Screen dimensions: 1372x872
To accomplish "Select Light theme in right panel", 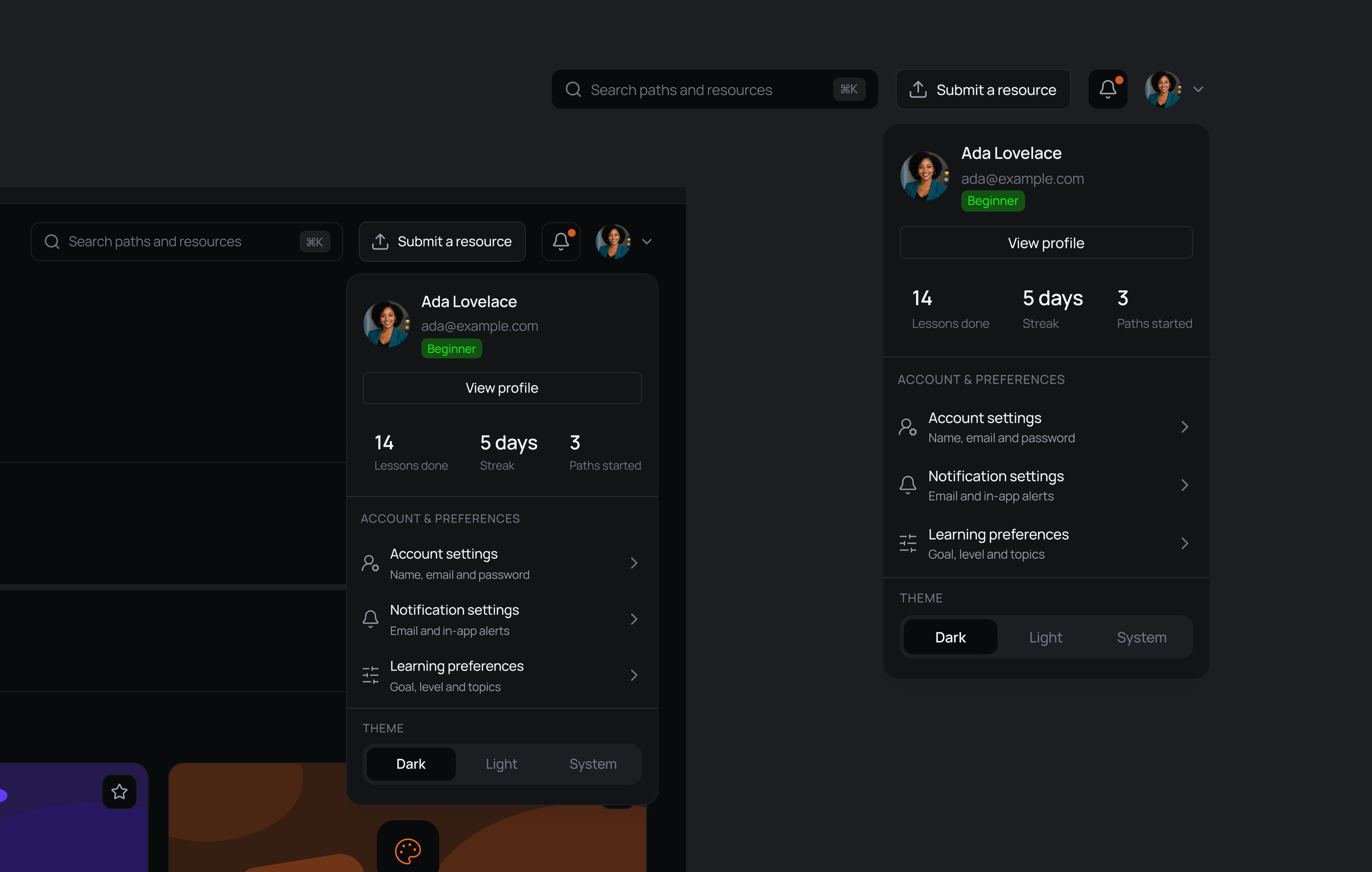I will click(1045, 637).
